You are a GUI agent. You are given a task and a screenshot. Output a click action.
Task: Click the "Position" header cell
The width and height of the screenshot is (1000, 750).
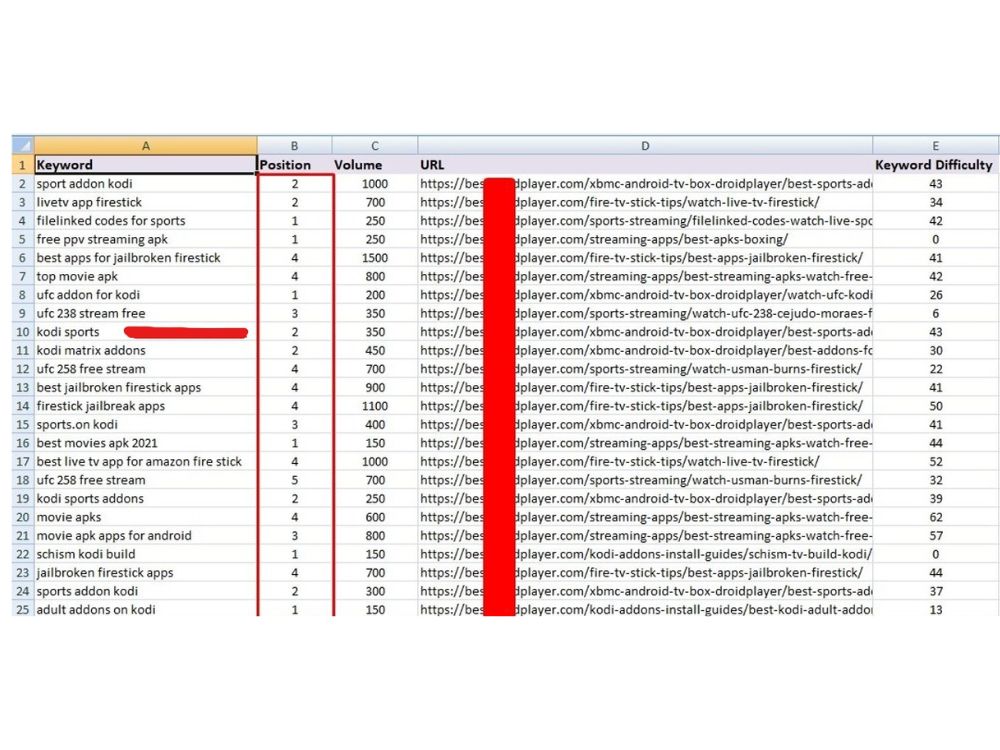(295, 165)
